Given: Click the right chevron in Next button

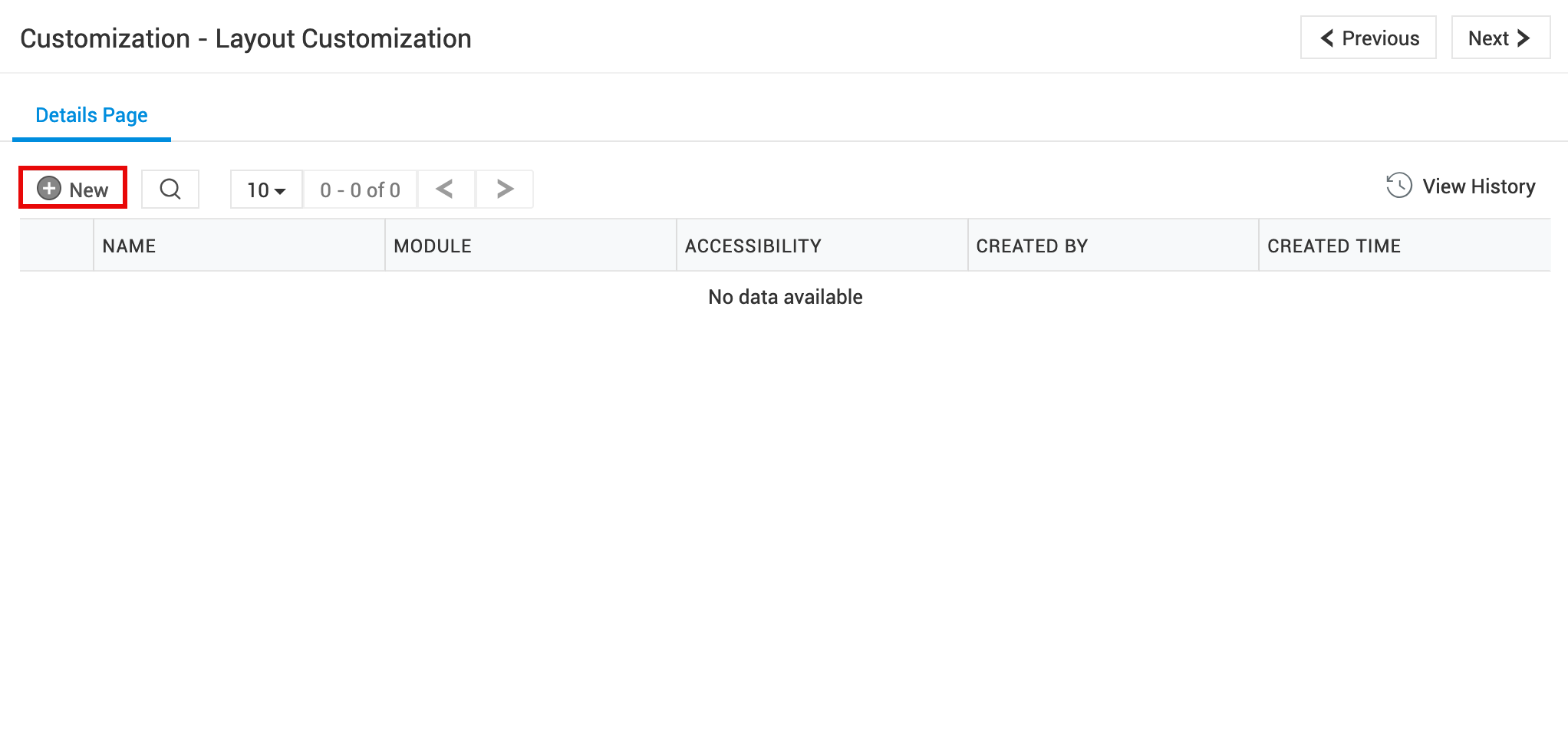Looking at the screenshot, I should pos(1524,38).
